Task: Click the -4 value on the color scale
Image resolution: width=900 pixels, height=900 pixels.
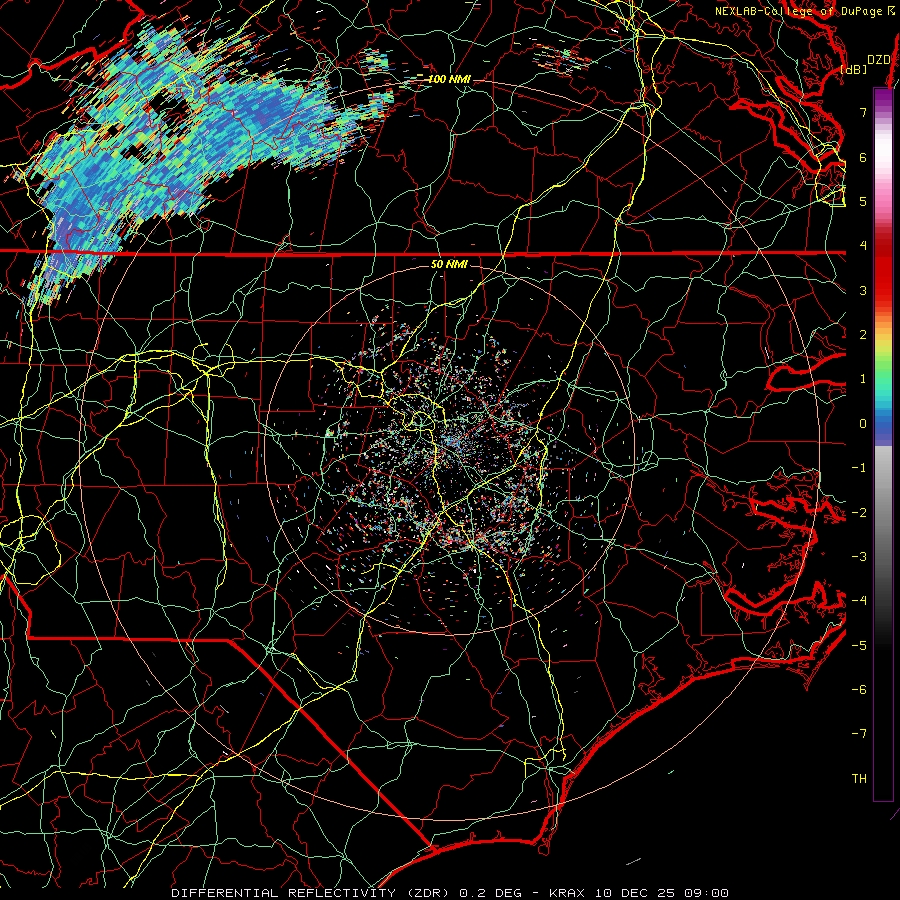Action: click(x=859, y=601)
